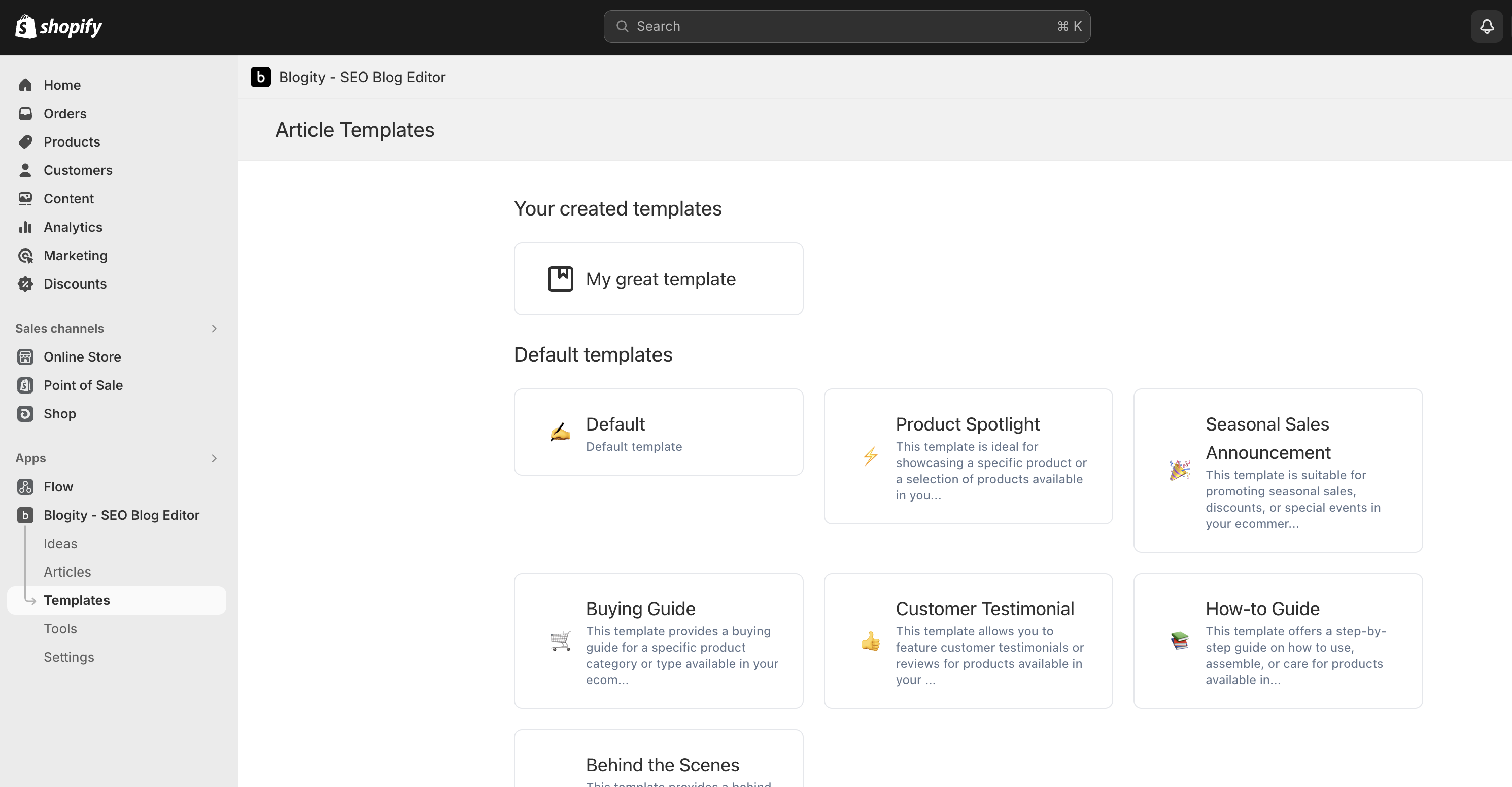This screenshot has height=787, width=1512.
Task: Click the shopping cart Buying Guide icon
Action: [x=561, y=640]
